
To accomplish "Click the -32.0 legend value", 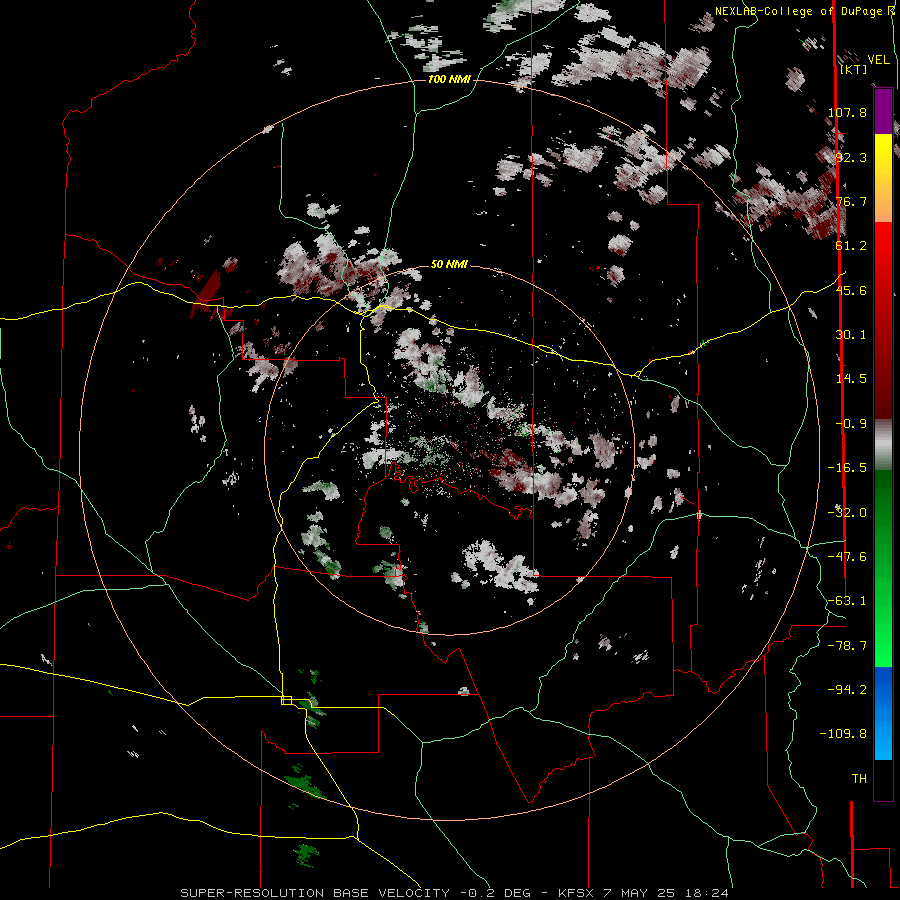I will coord(848,513).
